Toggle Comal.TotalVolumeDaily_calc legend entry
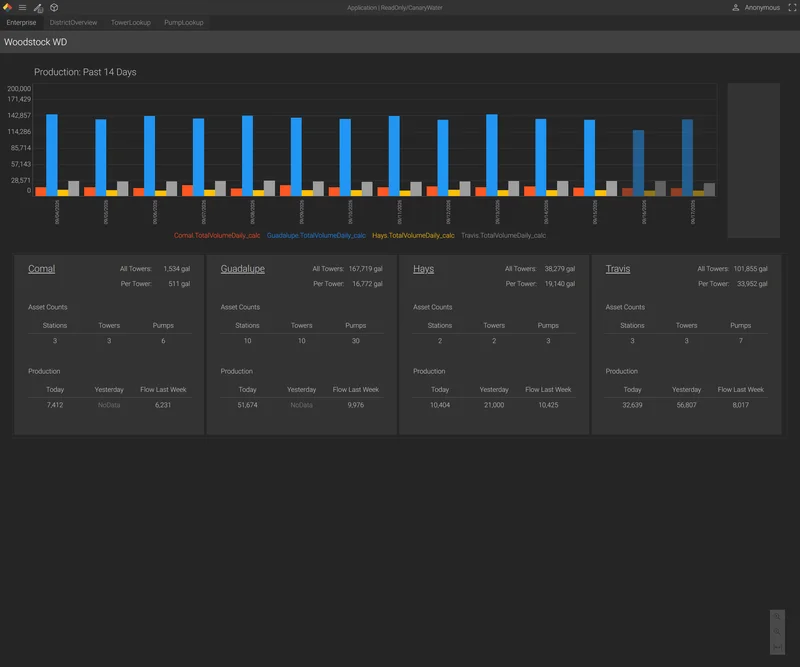Image resolution: width=800 pixels, height=667 pixels. pyautogui.click(x=217, y=235)
